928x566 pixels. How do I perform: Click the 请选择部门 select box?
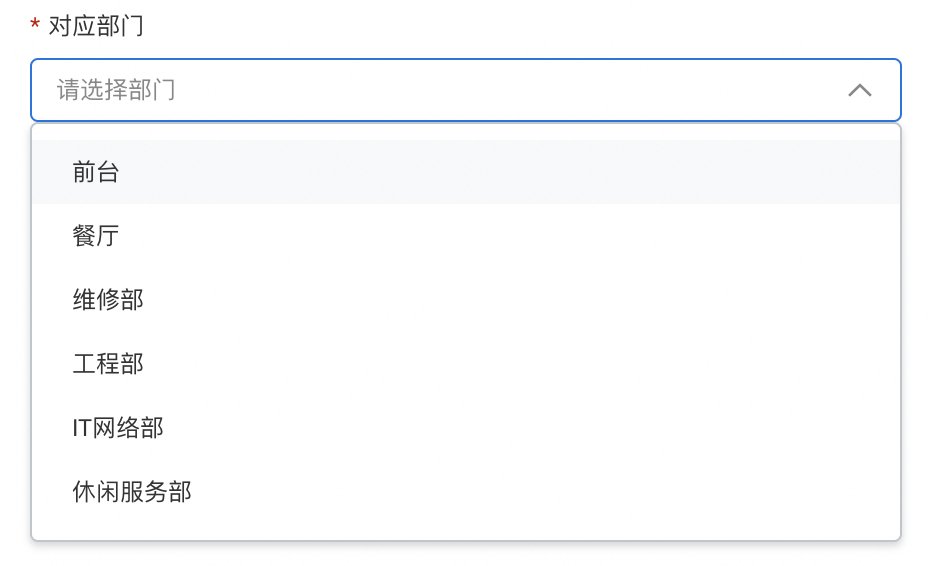[x=440, y=90]
